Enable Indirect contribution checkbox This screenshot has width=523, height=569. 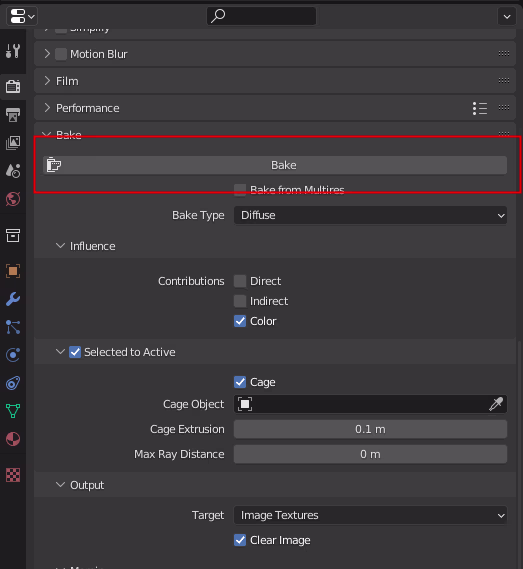coord(240,301)
